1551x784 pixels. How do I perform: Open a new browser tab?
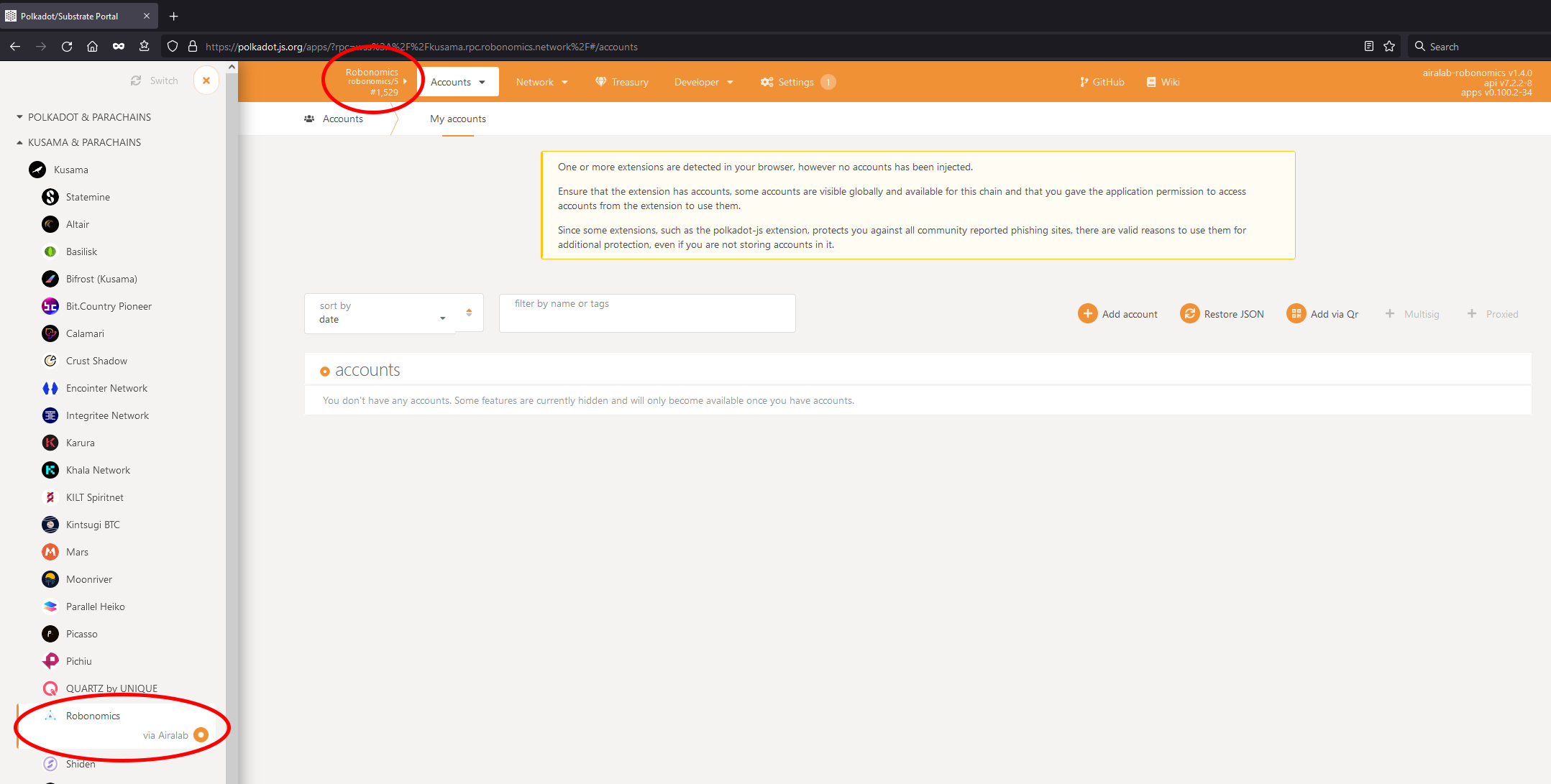coord(173,16)
